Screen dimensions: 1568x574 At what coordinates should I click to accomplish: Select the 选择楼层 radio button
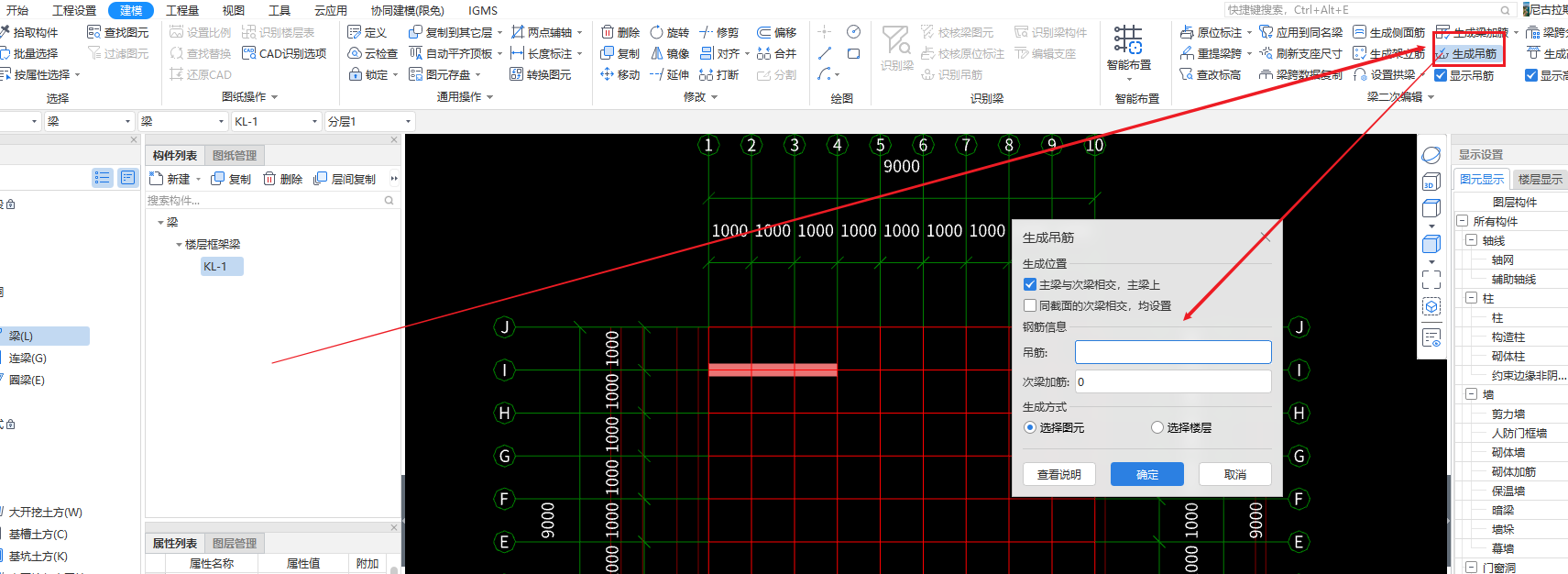(1157, 427)
